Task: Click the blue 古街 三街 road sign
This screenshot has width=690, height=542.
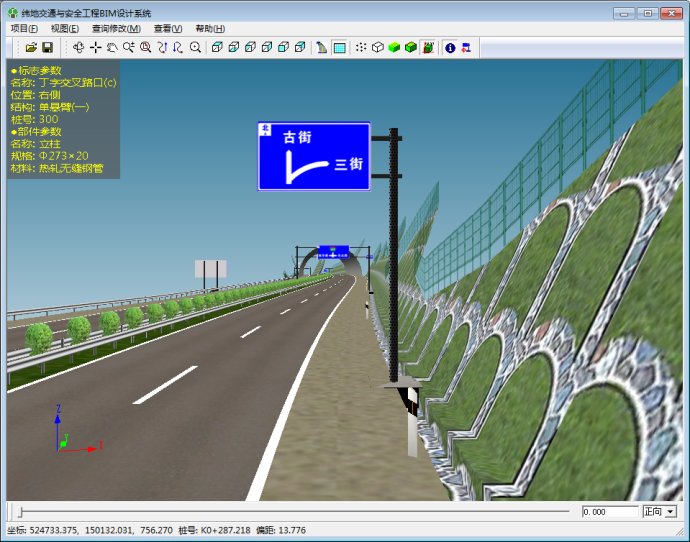Action: pos(314,157)
